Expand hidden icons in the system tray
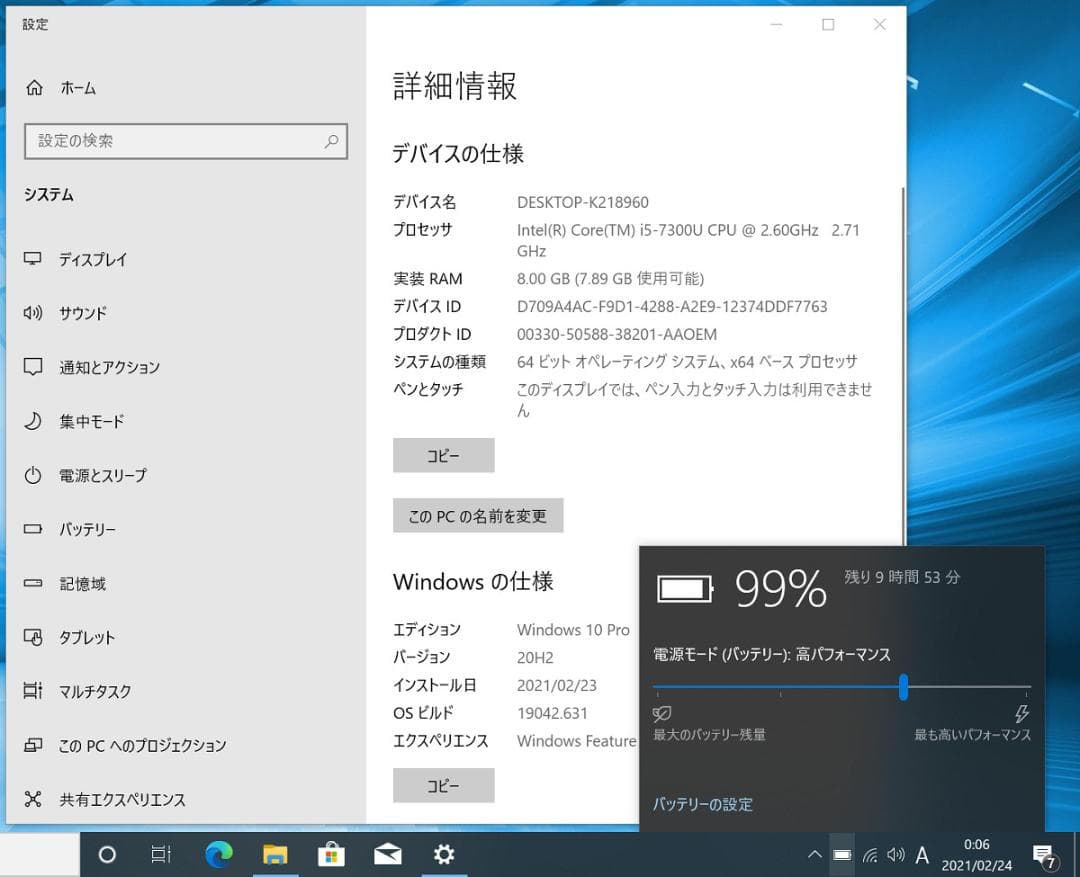Screen dimensions: 1080x877 tap(814, 855)
